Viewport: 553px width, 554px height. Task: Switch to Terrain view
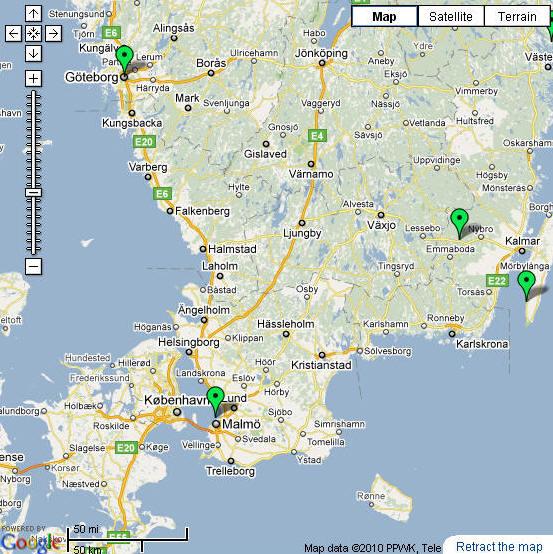(517, 17)
